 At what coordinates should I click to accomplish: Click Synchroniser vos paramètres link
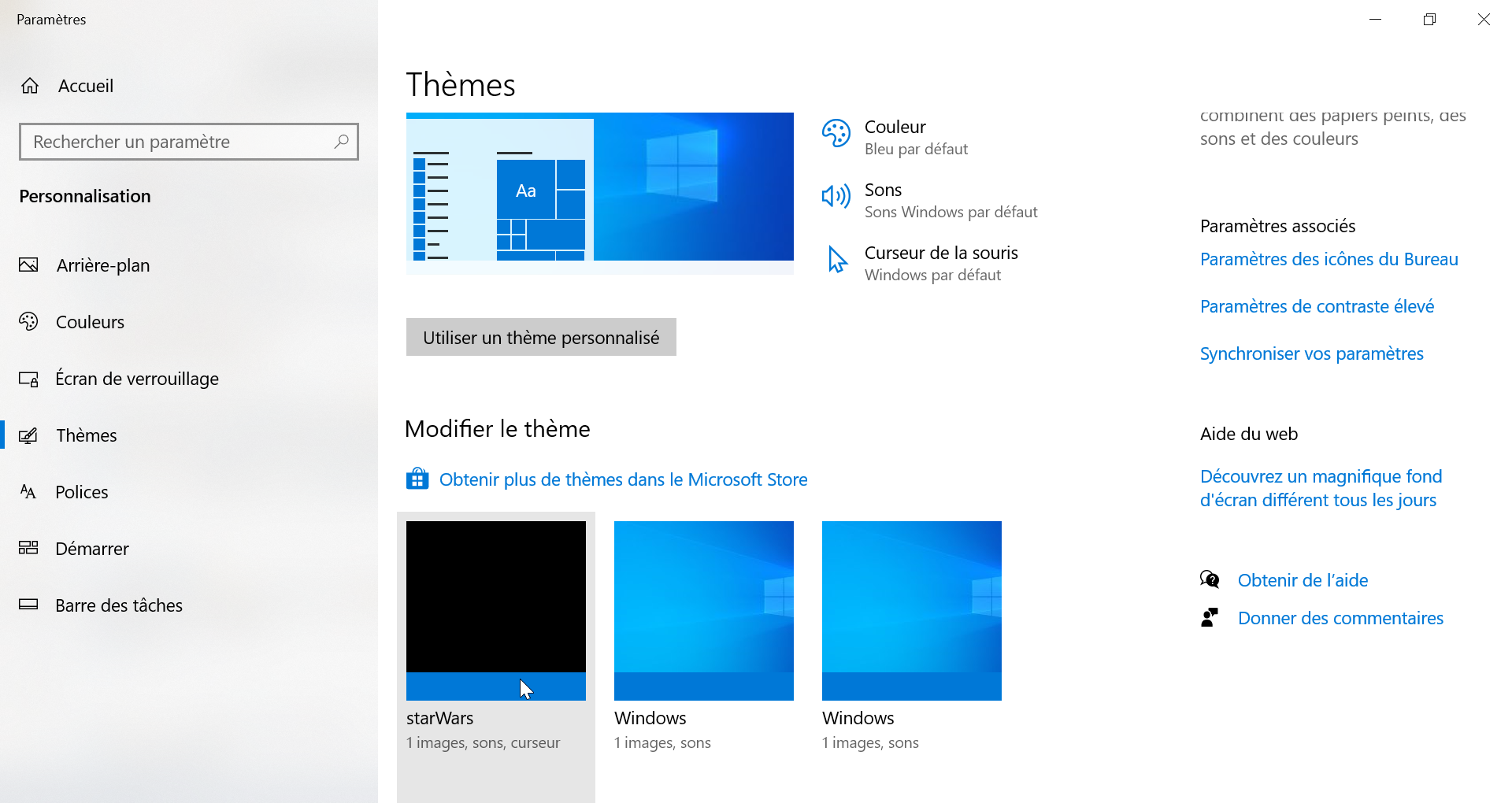1311,353
